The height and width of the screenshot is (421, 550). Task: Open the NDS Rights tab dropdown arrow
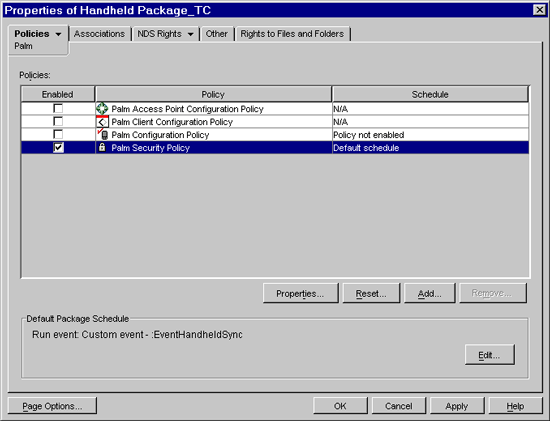click(x=190, y=34)
